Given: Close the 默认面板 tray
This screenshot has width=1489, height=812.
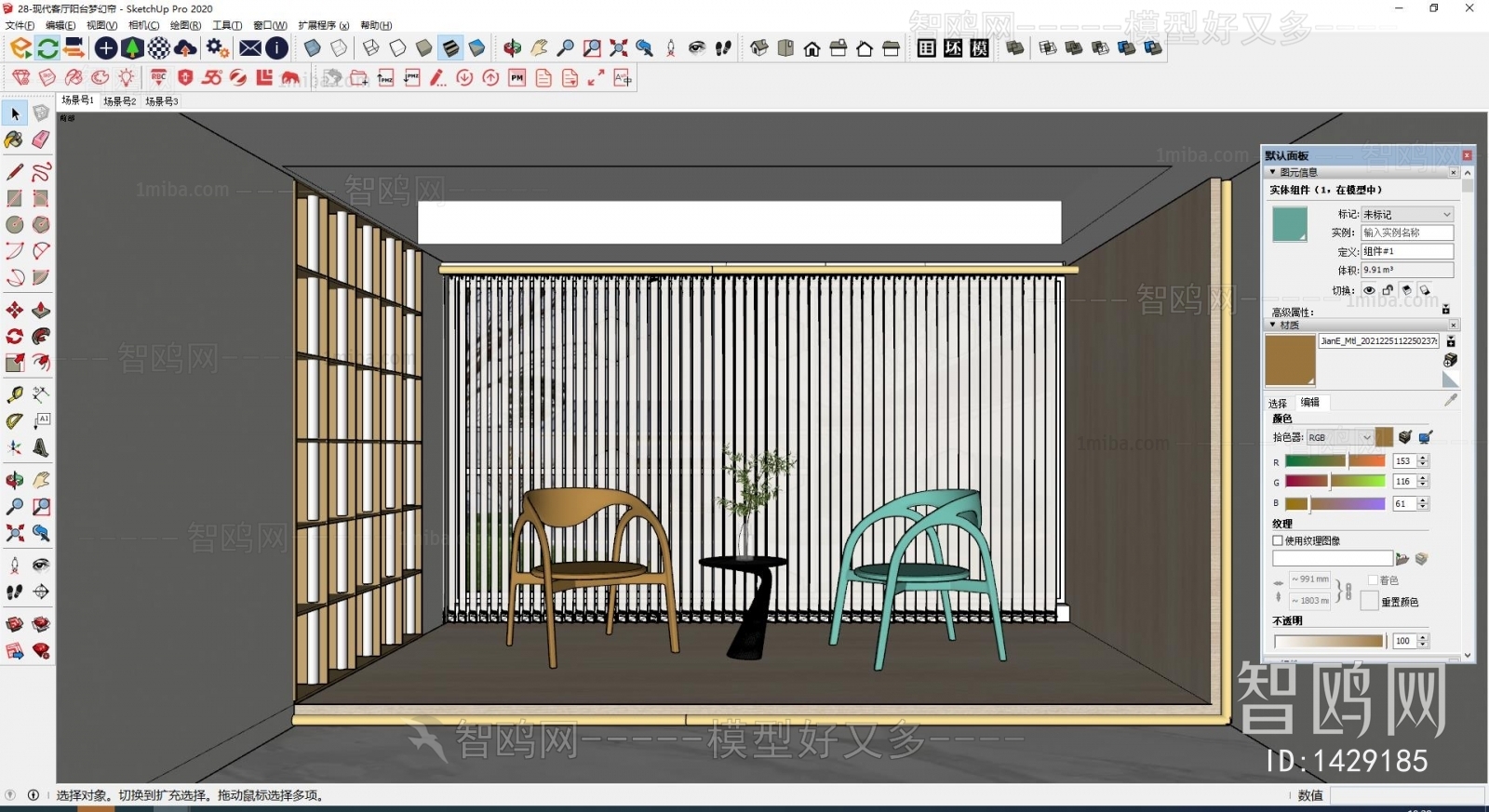Looking at the screenshot, I should (x=1467, y=155).
